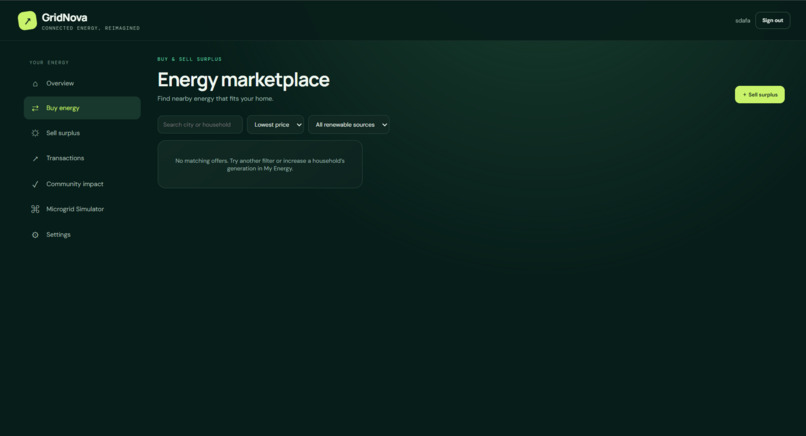Open the Overview page
806x436 pixels.
tap(82, 83)
